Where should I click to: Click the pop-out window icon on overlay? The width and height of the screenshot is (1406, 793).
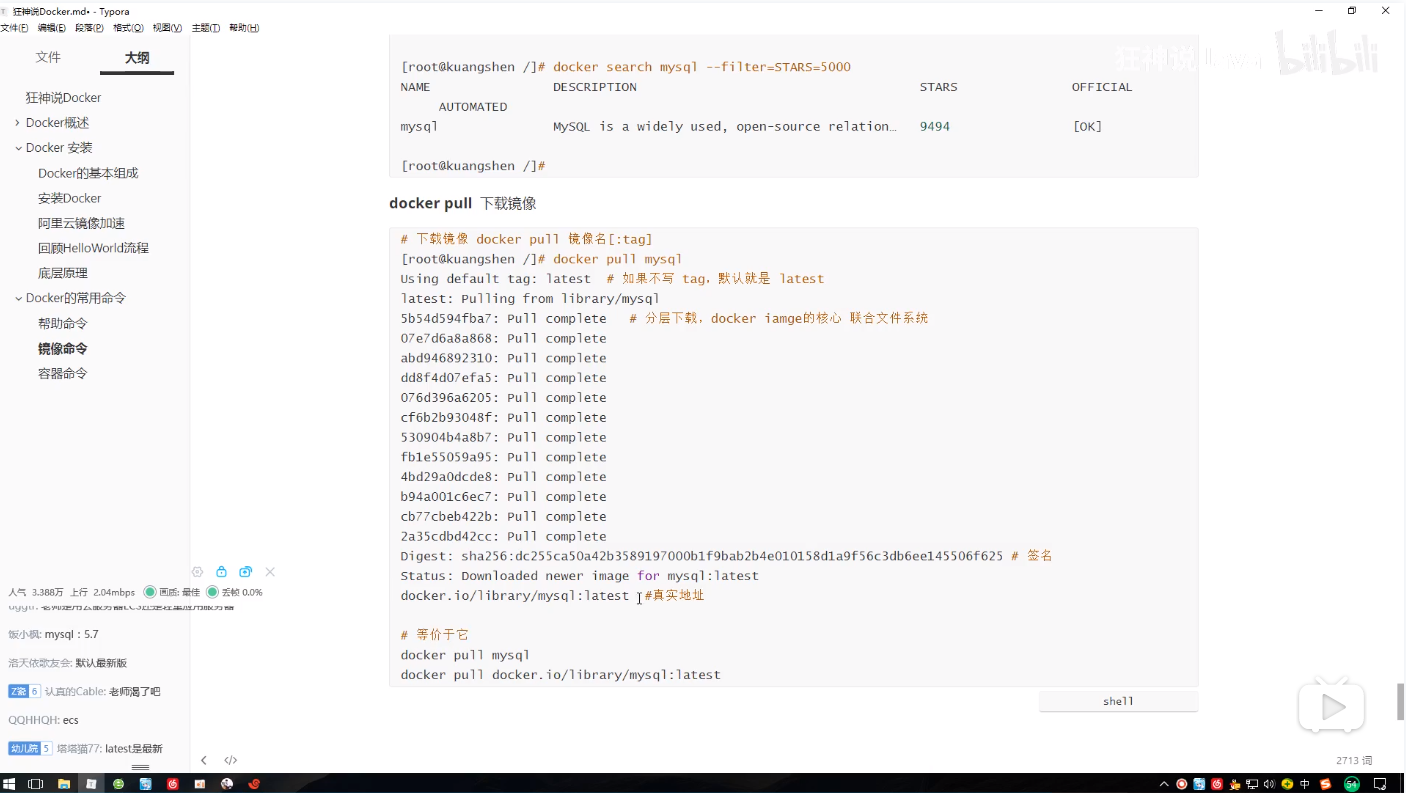(x=245, y=572)
